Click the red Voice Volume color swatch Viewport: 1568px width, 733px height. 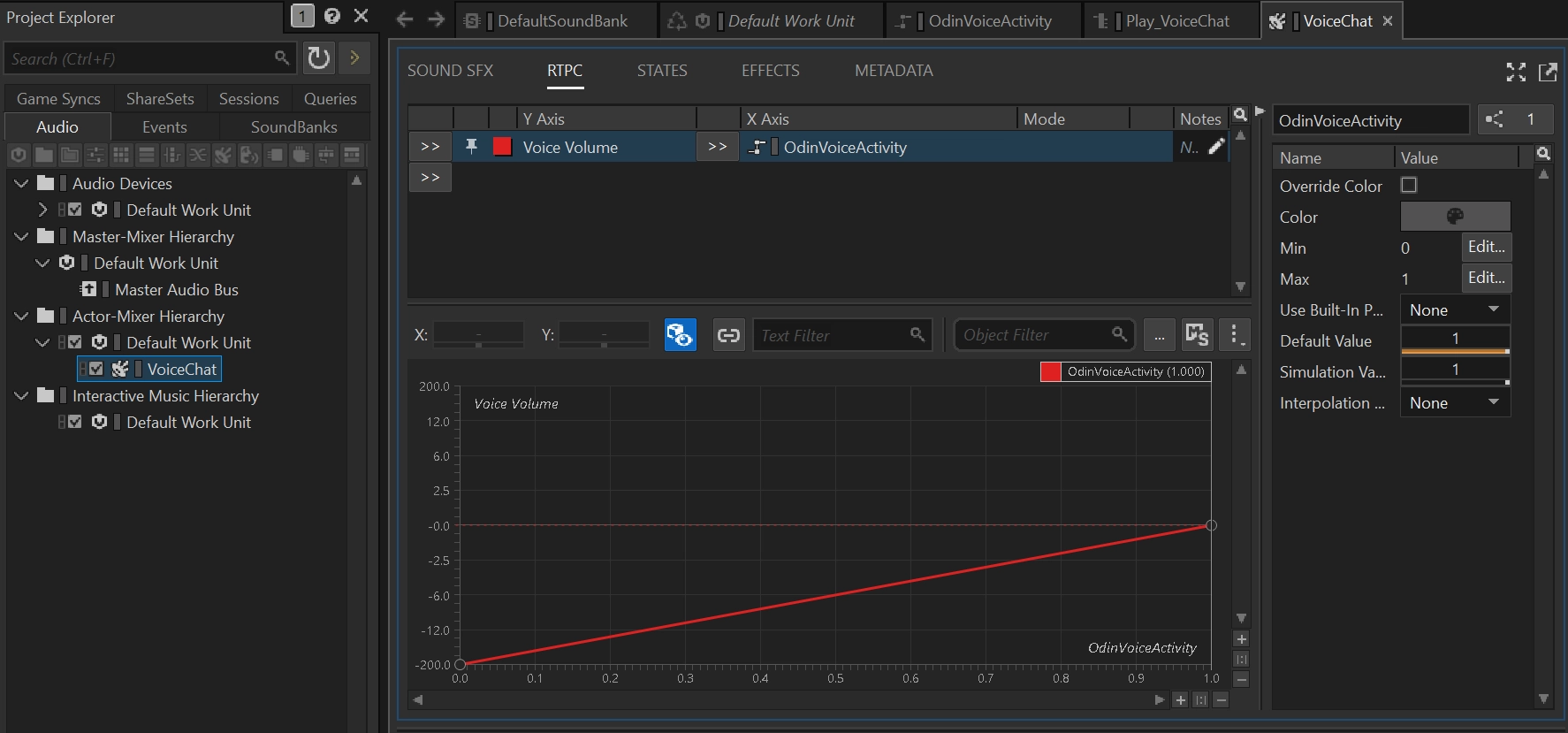click(502, 147)
